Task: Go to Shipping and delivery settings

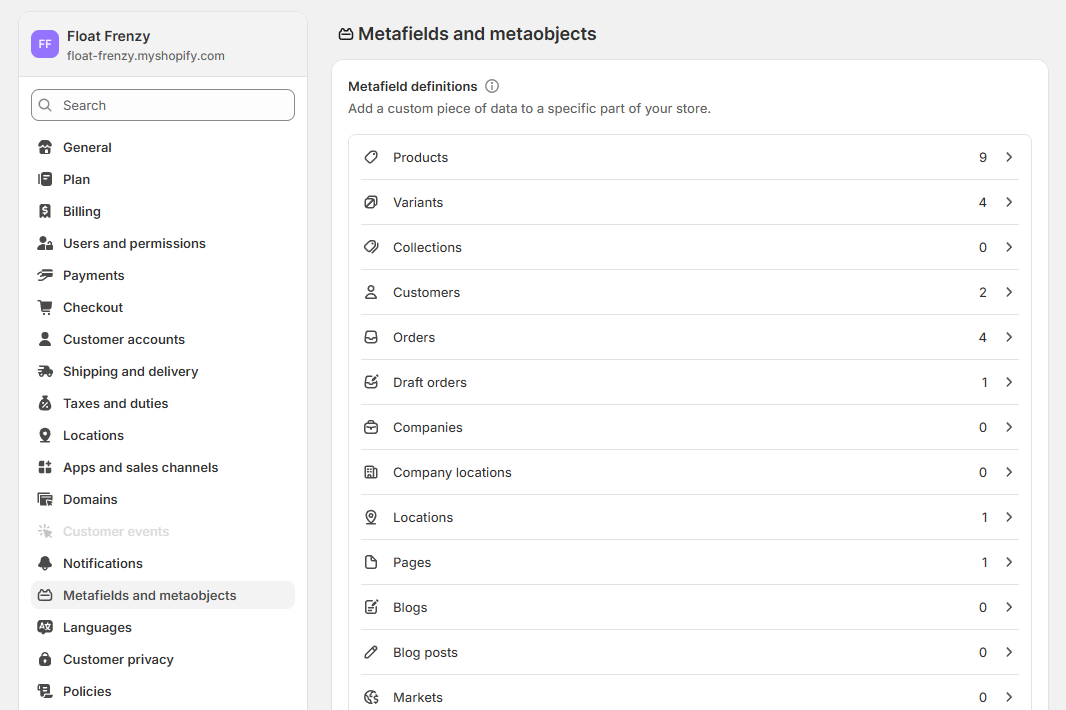Action: coord(130,371)
